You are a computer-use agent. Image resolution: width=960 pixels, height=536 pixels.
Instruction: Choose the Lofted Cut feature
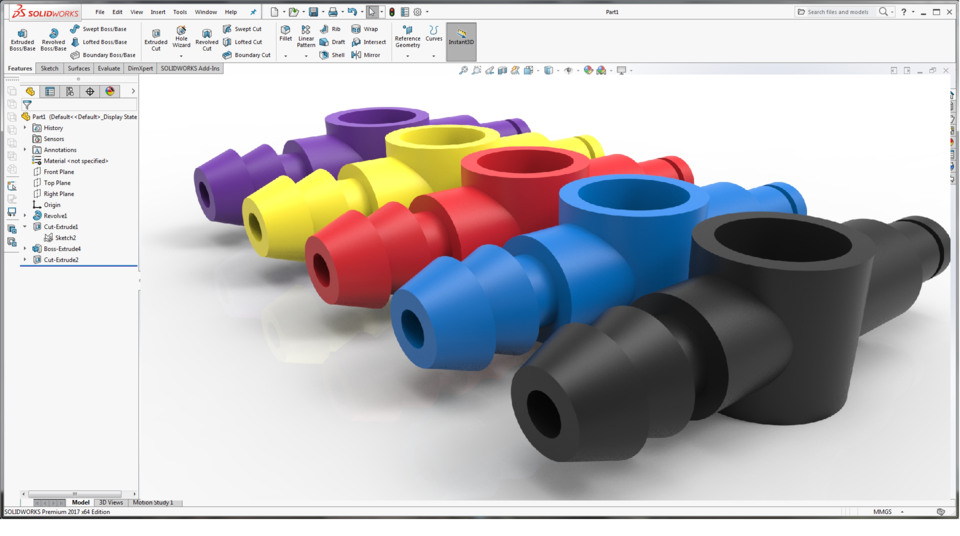pos(242,42)
